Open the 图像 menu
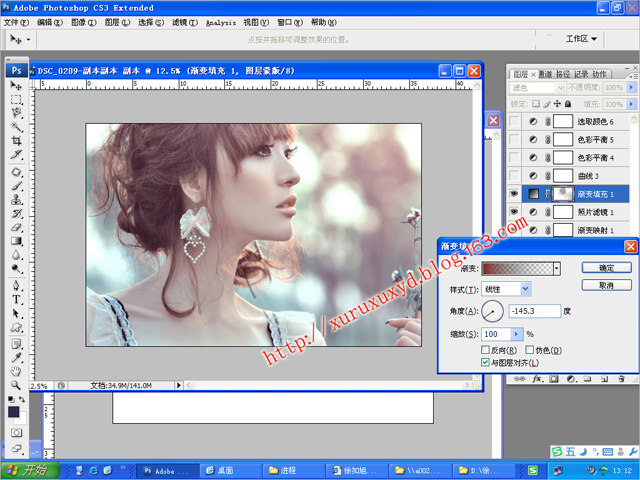640x480 pixels. 84,22
